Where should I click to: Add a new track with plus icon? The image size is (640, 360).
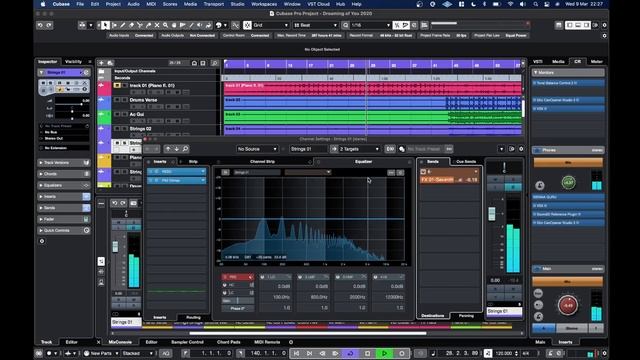pyautogui.click(x=101, y=63)
